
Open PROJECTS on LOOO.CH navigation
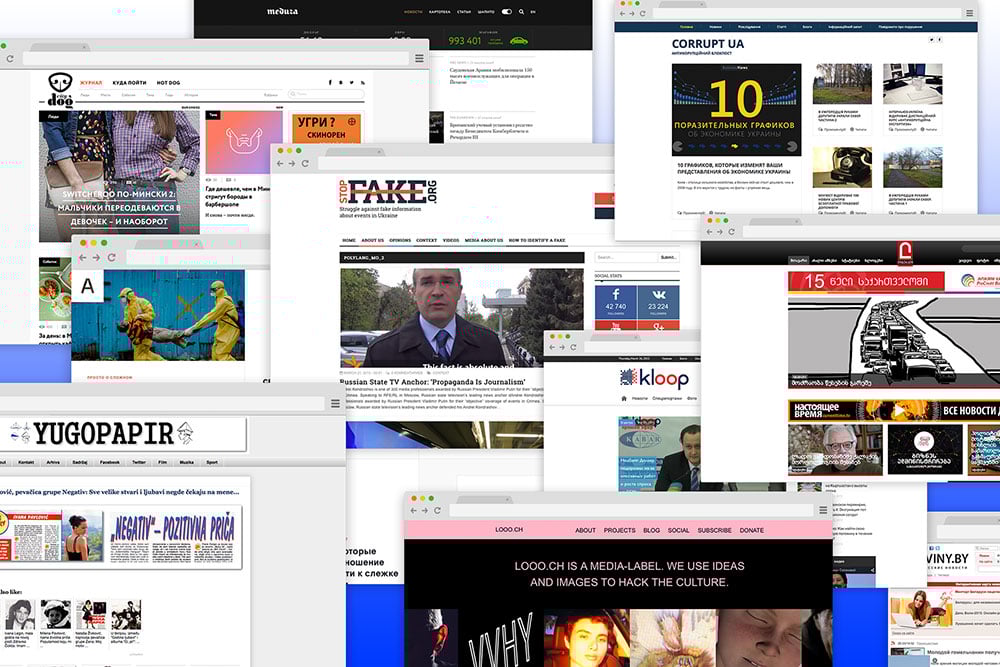tap(619, 531)
